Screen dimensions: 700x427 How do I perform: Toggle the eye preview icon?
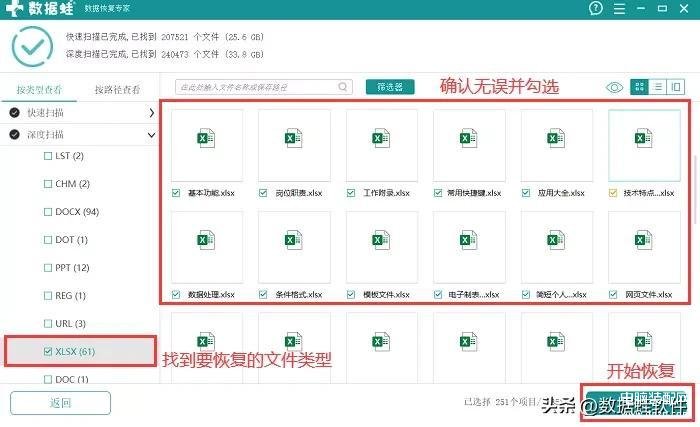point(614,87)
